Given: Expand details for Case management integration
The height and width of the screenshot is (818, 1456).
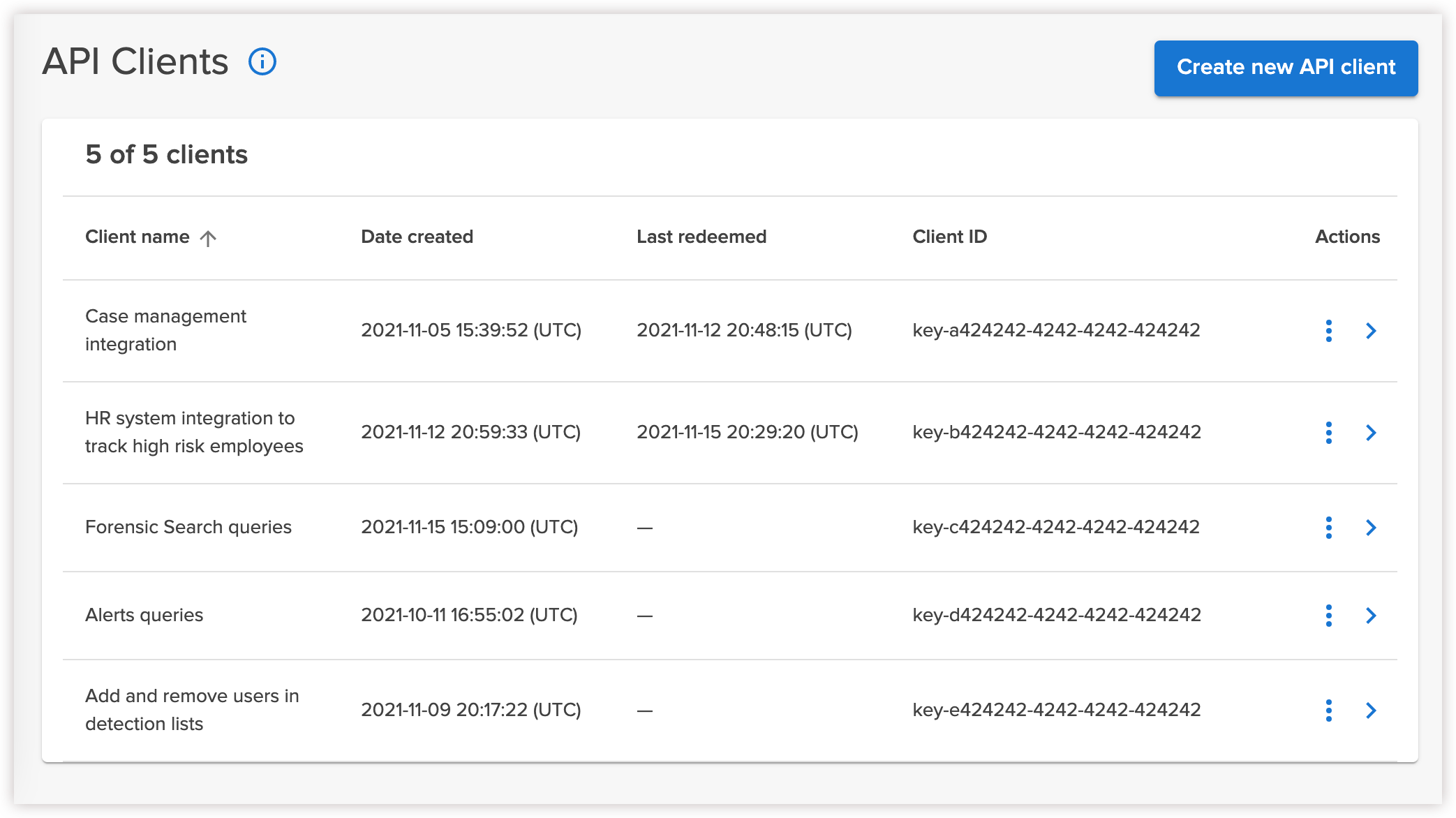Looking at the screenshot, I should (1372, 331).
